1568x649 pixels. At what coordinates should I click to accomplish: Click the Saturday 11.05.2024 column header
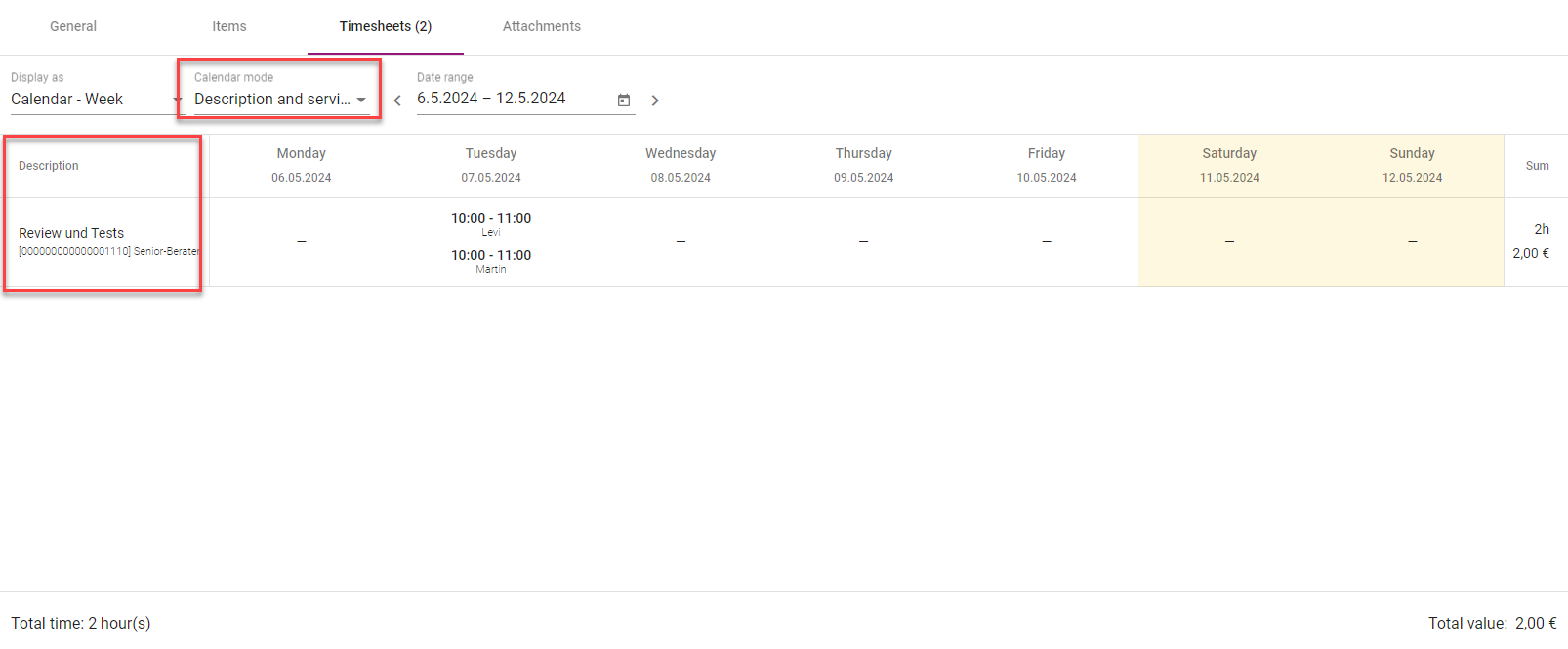pos(1229,165)
